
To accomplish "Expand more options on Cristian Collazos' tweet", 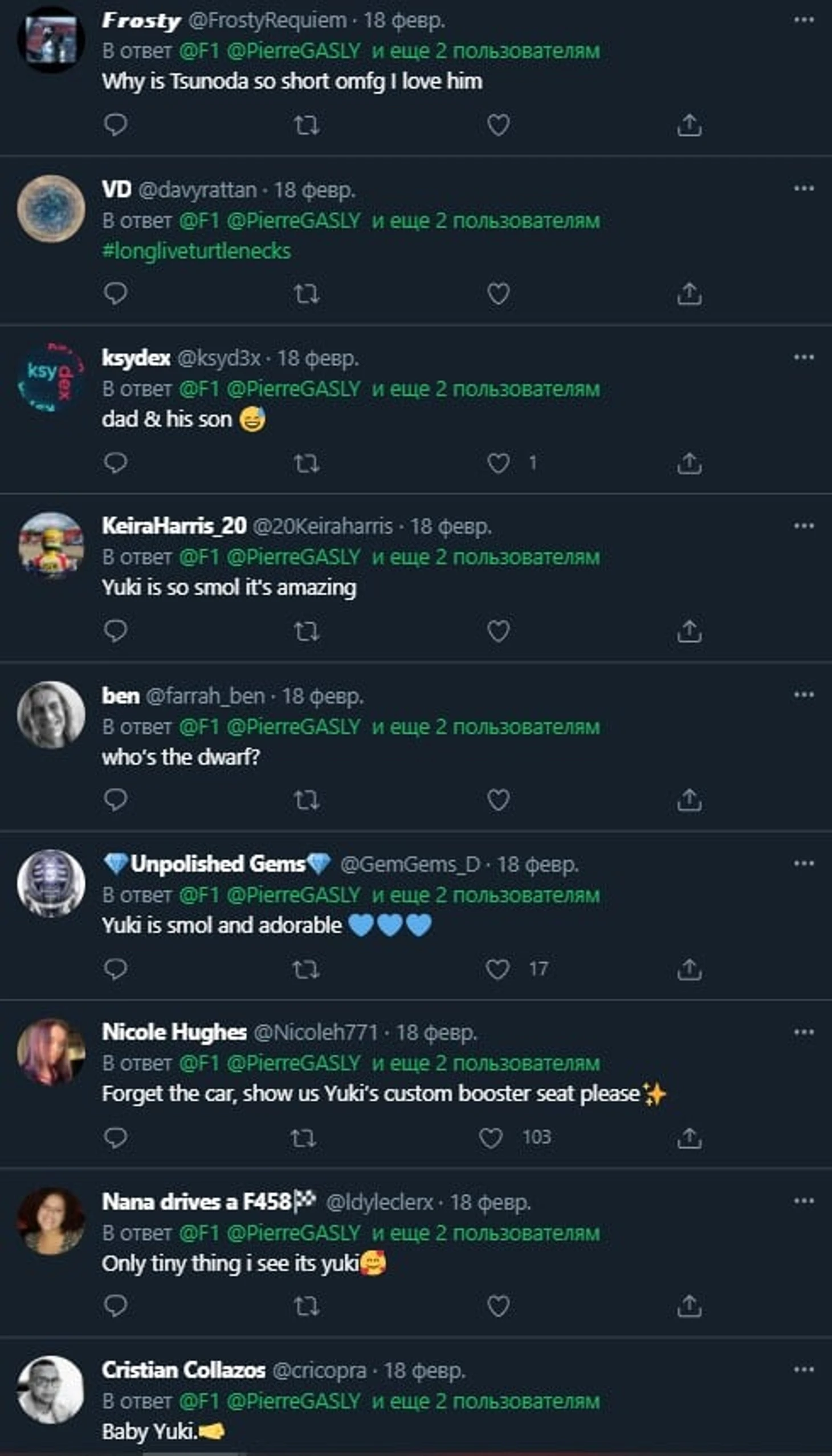I will click(x=804, y=1370).
